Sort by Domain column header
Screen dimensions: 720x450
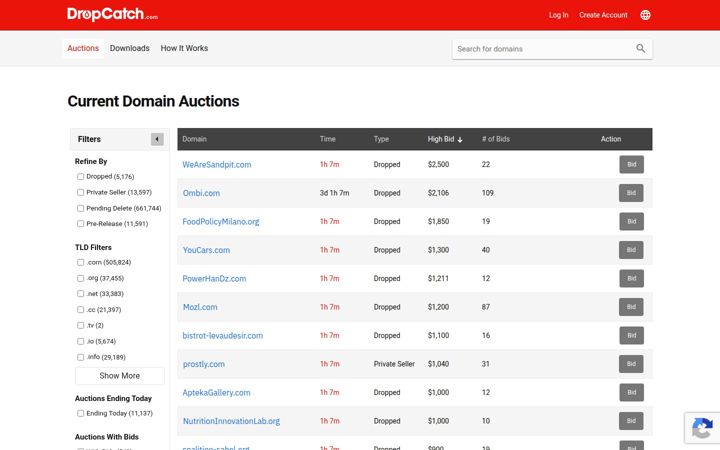pyautogui.click(x=194, y=139)
